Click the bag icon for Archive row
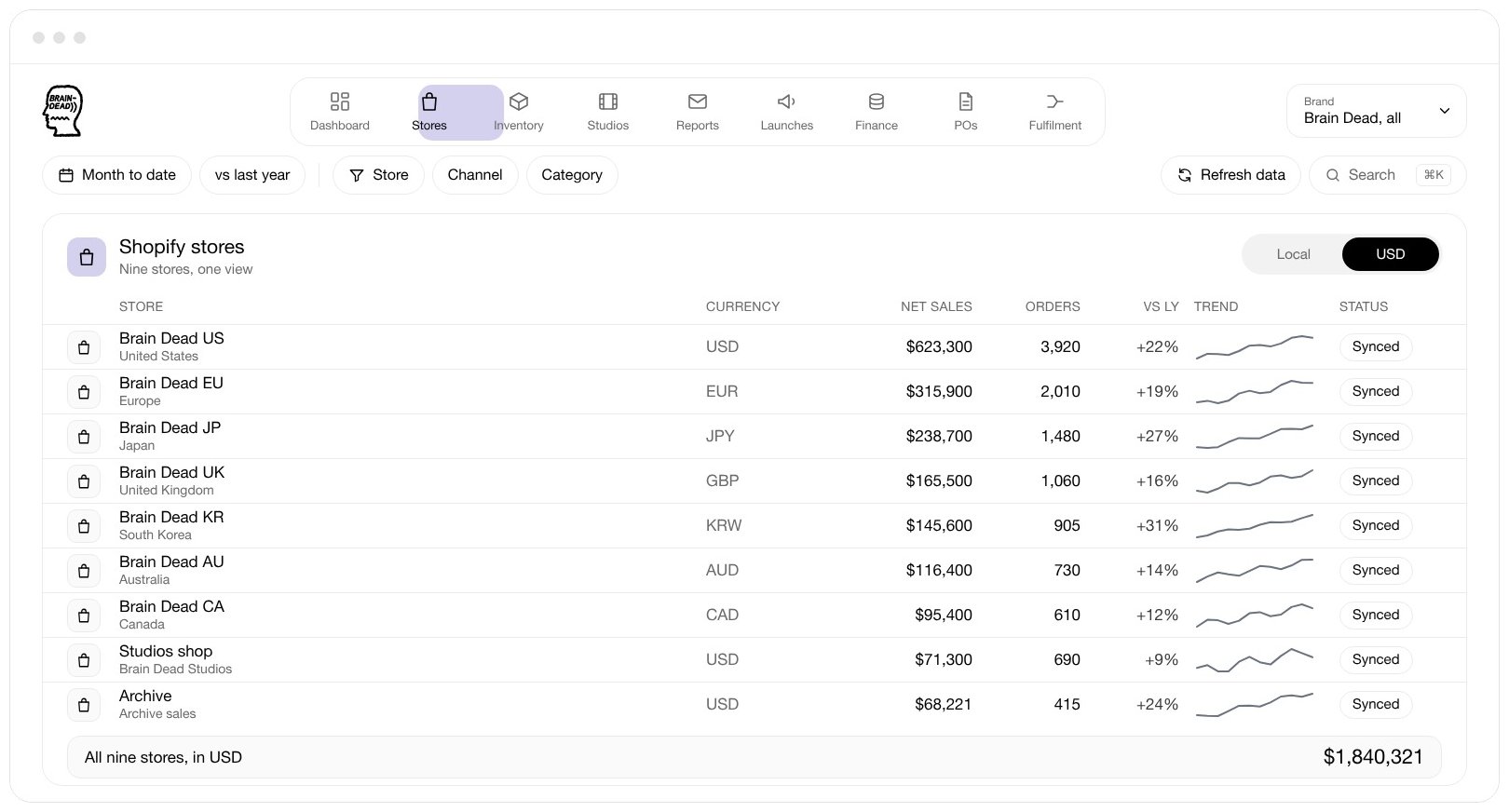The width and height of the screenshot is (1509, 812). (x=84, y=705)
